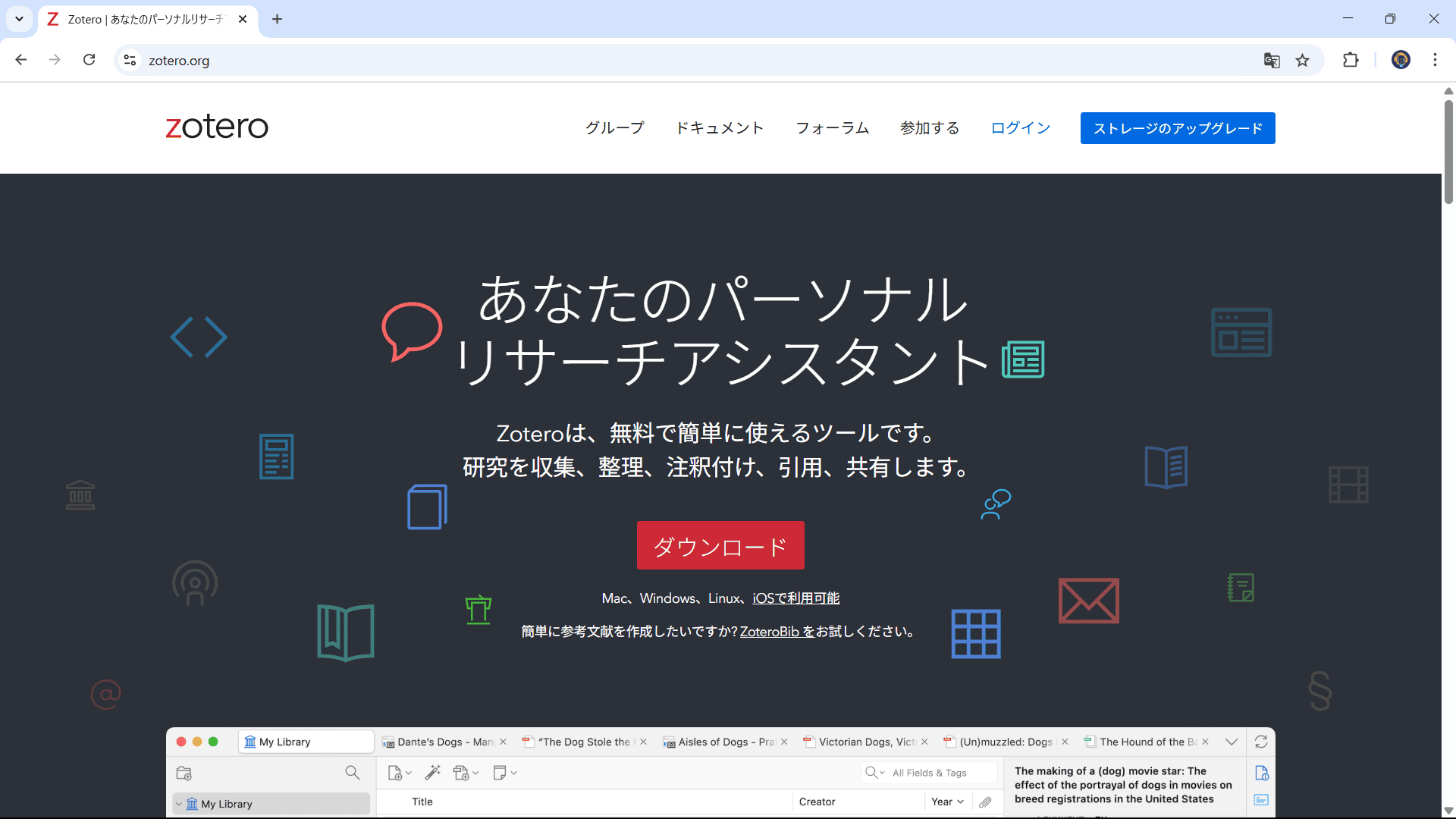Click ストレージのアップグレード button
1456x819 pixels.
[x=1178, y=128]
